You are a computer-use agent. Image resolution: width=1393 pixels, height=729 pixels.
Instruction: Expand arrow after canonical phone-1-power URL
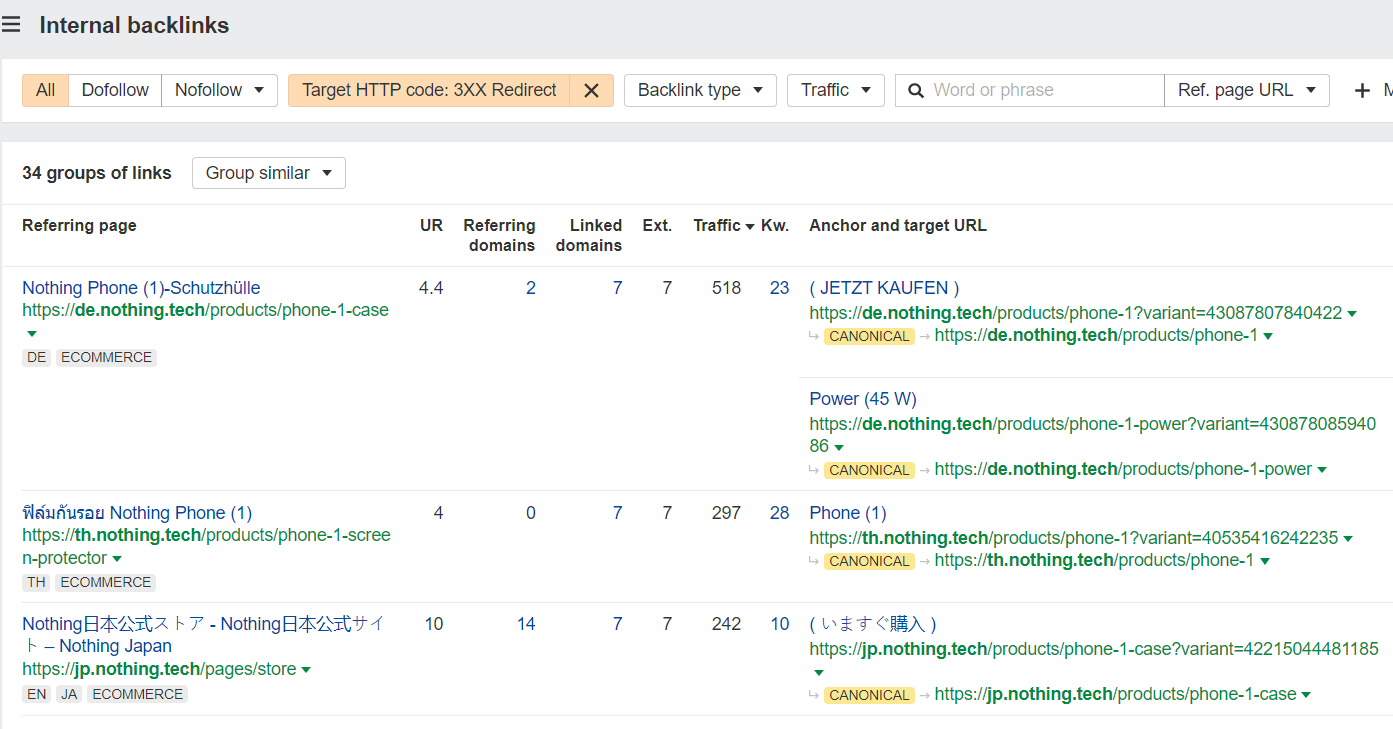pos(1322,471)
